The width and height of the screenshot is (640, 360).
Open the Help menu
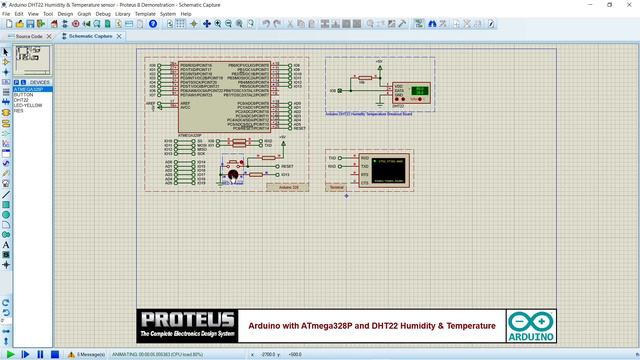coord(186,14)
